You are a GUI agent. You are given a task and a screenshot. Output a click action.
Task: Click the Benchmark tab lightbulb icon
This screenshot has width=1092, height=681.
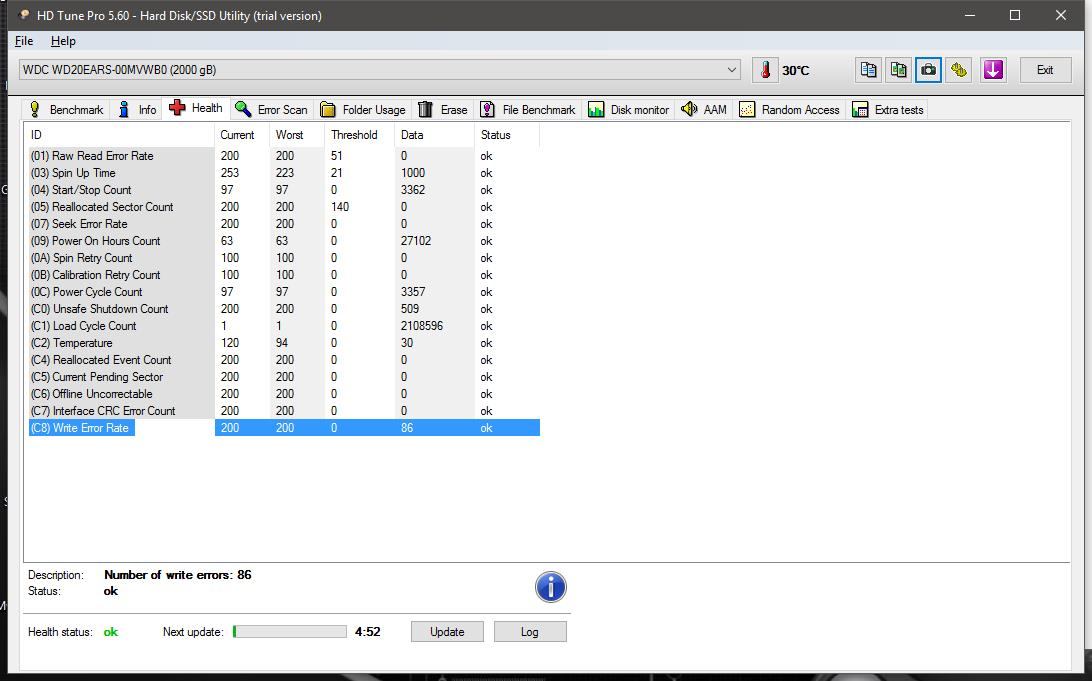point(35,109)
